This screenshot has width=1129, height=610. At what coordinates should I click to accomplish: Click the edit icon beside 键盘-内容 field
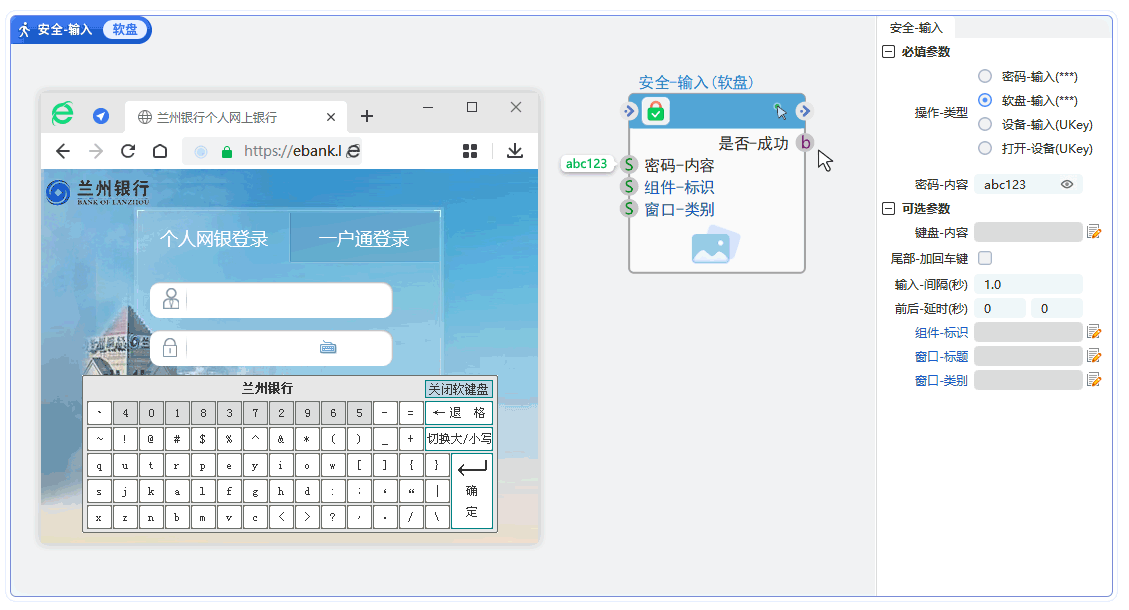[1094, 233]
